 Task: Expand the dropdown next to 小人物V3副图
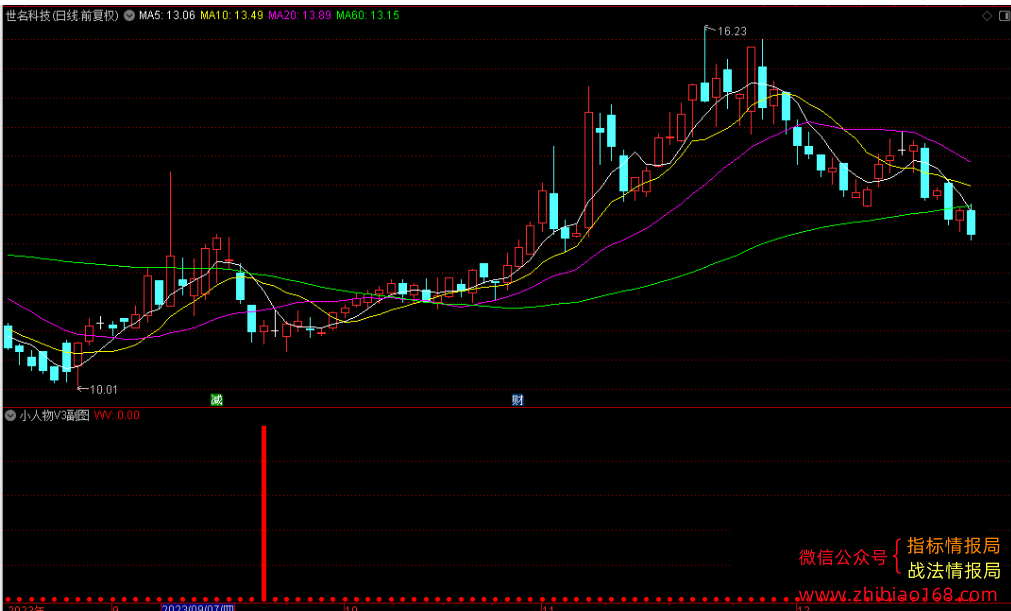[10, 416]
